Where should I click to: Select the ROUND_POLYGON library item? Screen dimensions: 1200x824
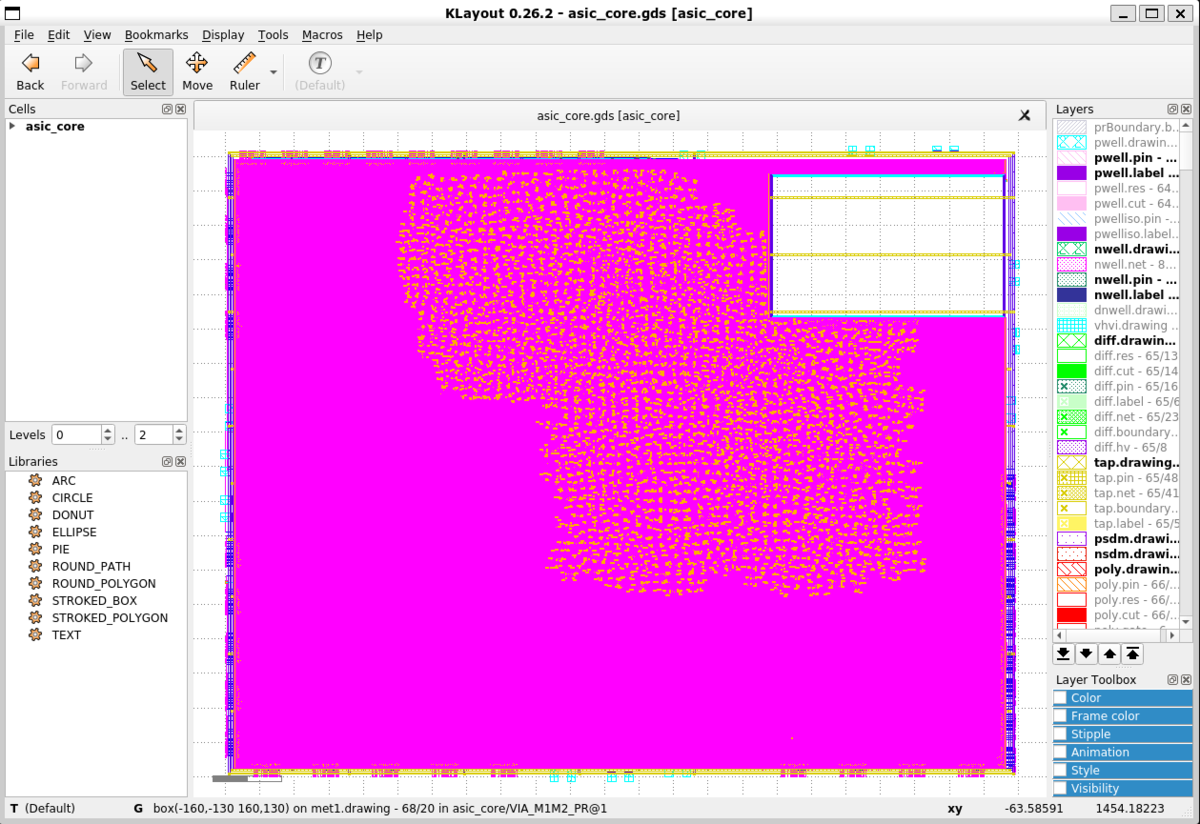click(x=104, y=583)
